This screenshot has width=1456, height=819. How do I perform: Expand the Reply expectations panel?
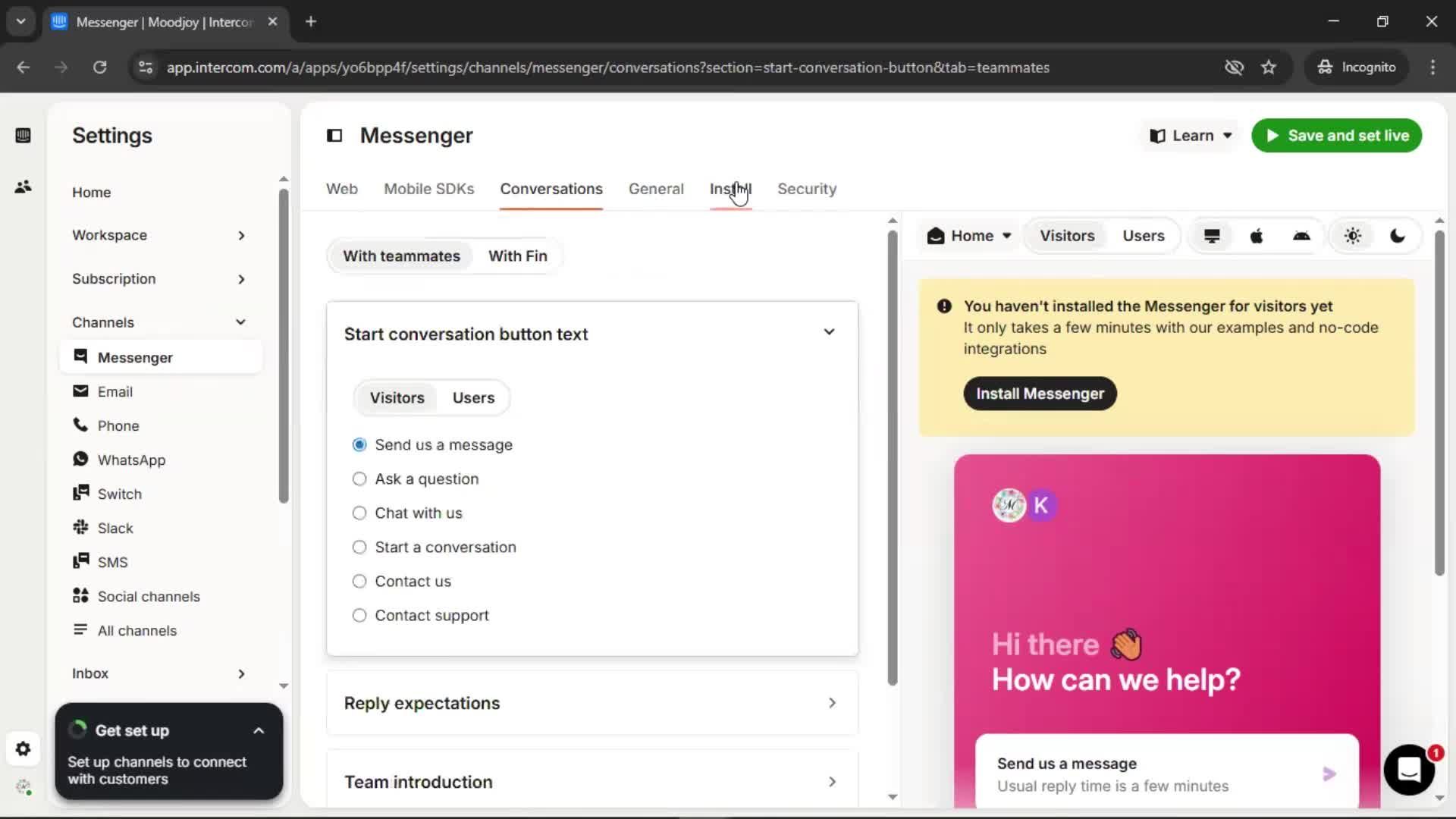tap(592, 703)
